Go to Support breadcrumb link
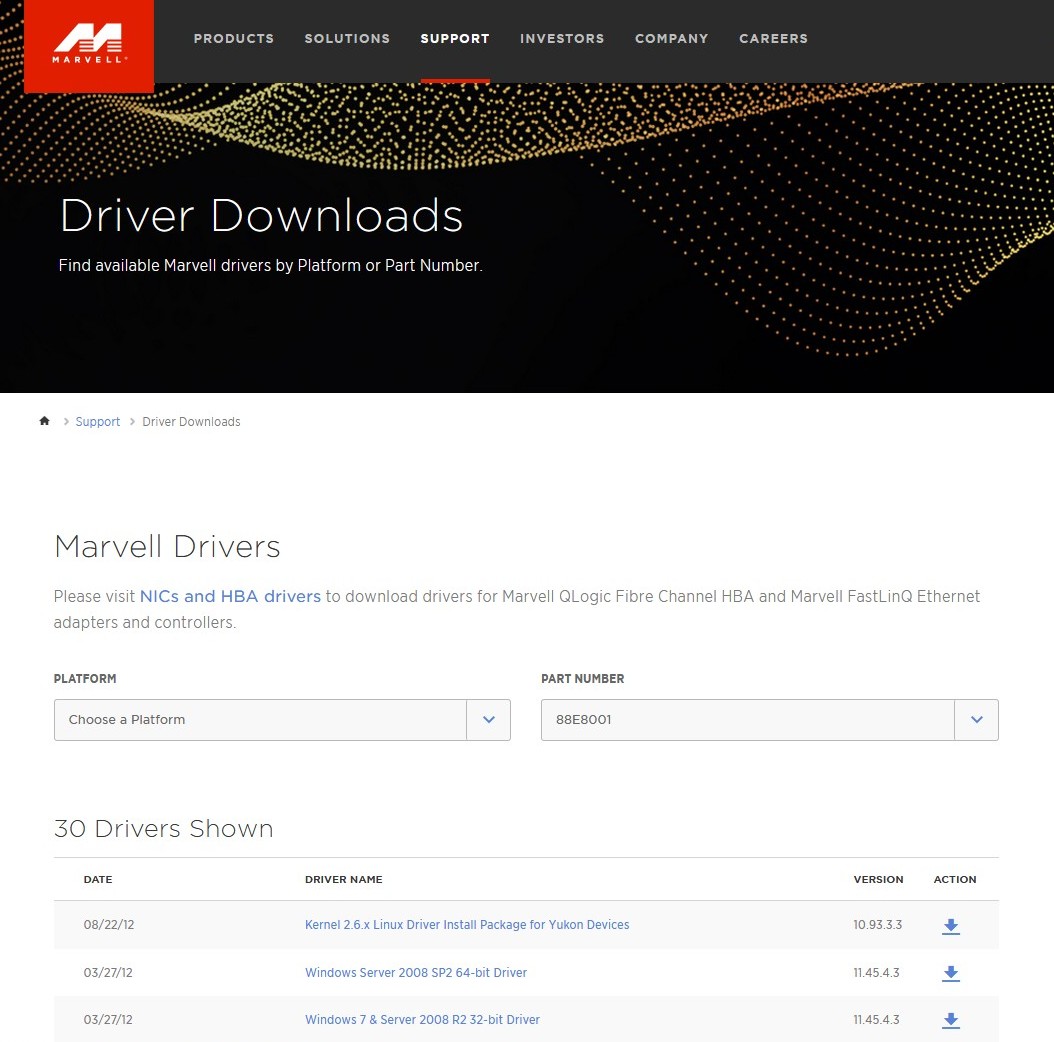The height and width of the screenshot is (1042, 1054). tap(97, 422)
